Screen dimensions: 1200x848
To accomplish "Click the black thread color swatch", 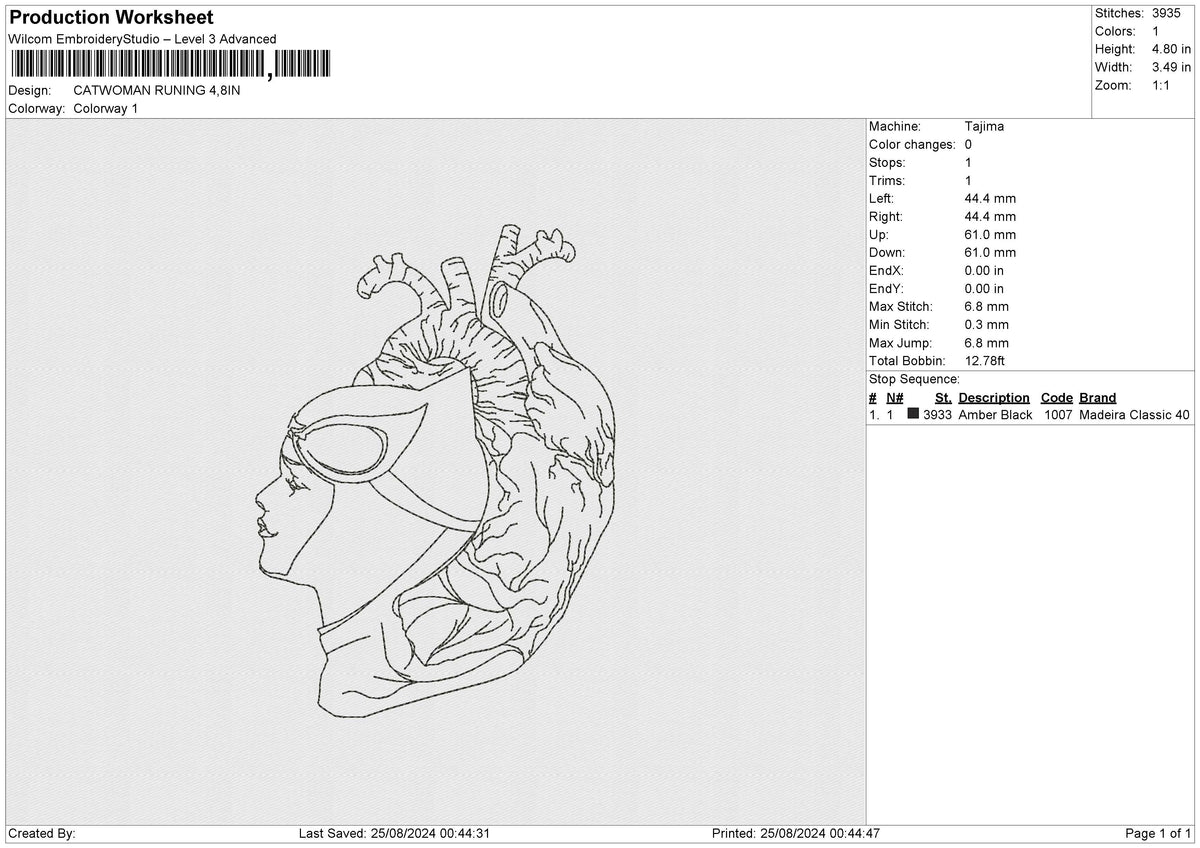I will 913,414.
